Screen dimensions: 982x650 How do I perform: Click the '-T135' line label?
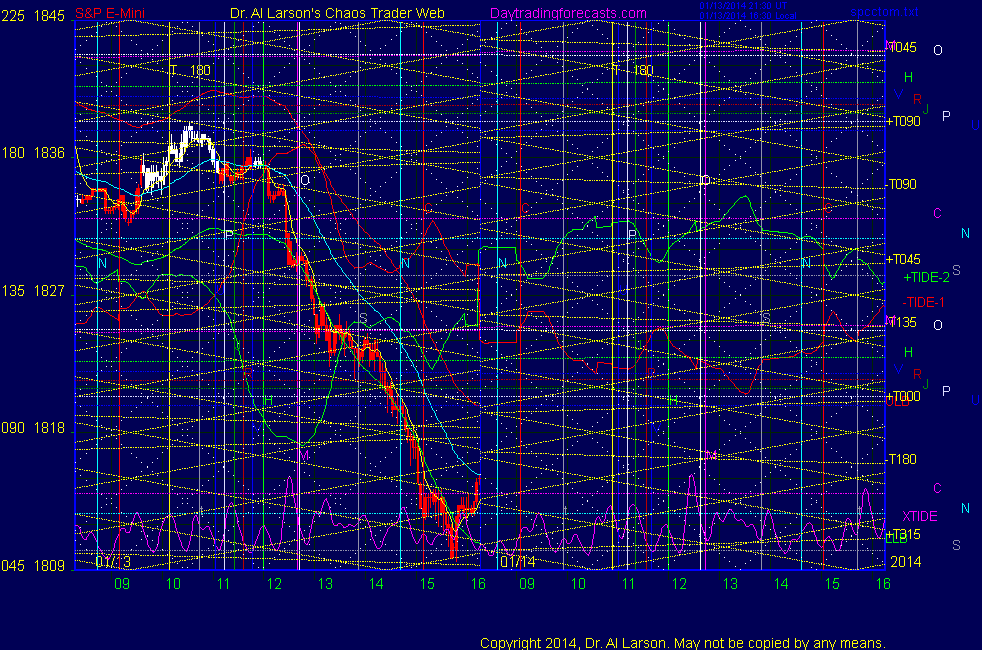[x=901, y=322]
